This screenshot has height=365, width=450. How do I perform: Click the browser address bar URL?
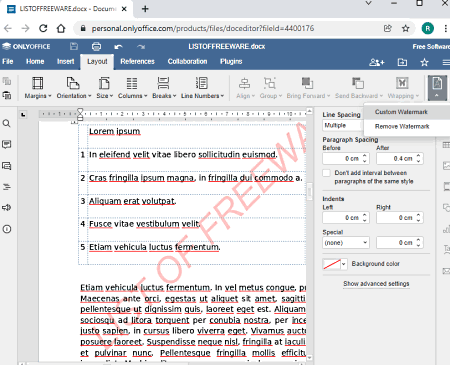(203, 28)
